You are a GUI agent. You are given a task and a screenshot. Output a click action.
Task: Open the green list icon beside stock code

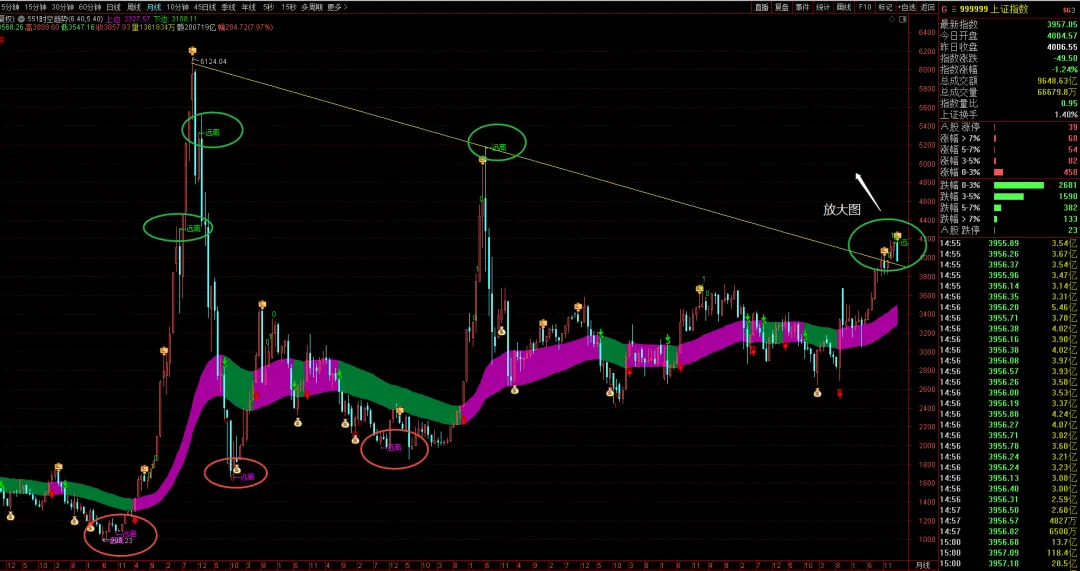click(954, 9)
